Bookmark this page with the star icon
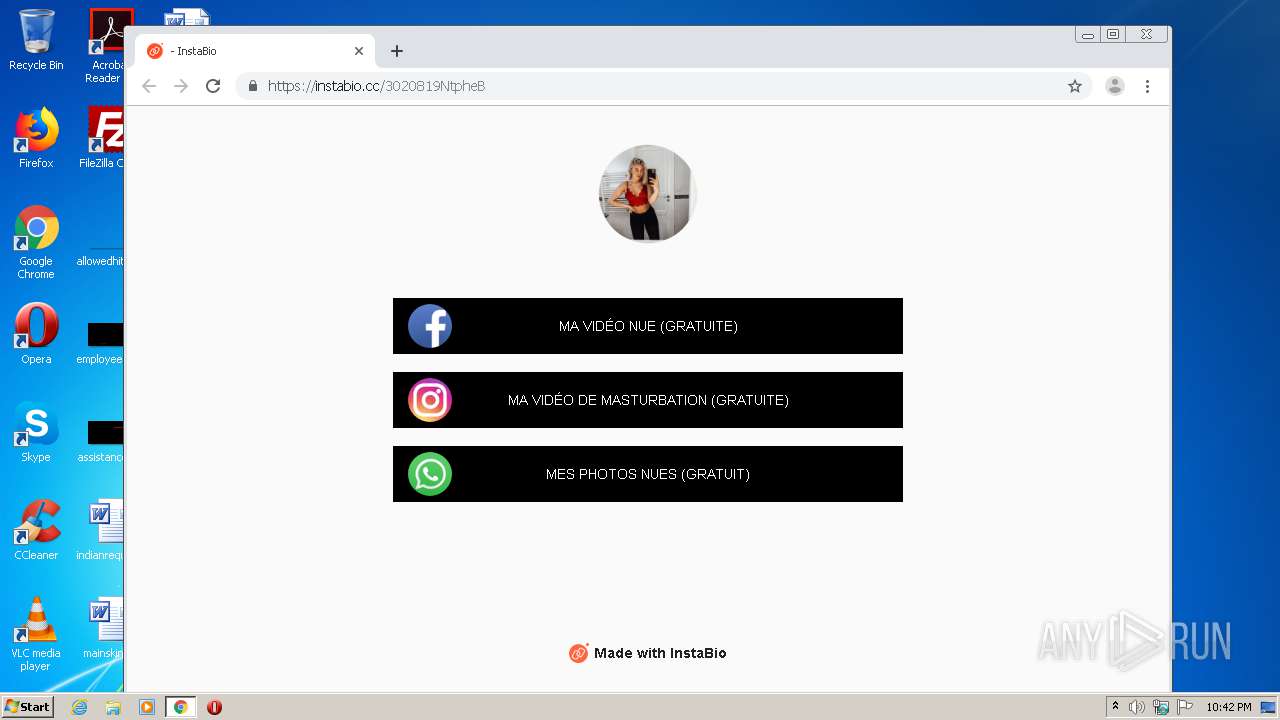The image size is (1280, 720). coord(1075,86)
